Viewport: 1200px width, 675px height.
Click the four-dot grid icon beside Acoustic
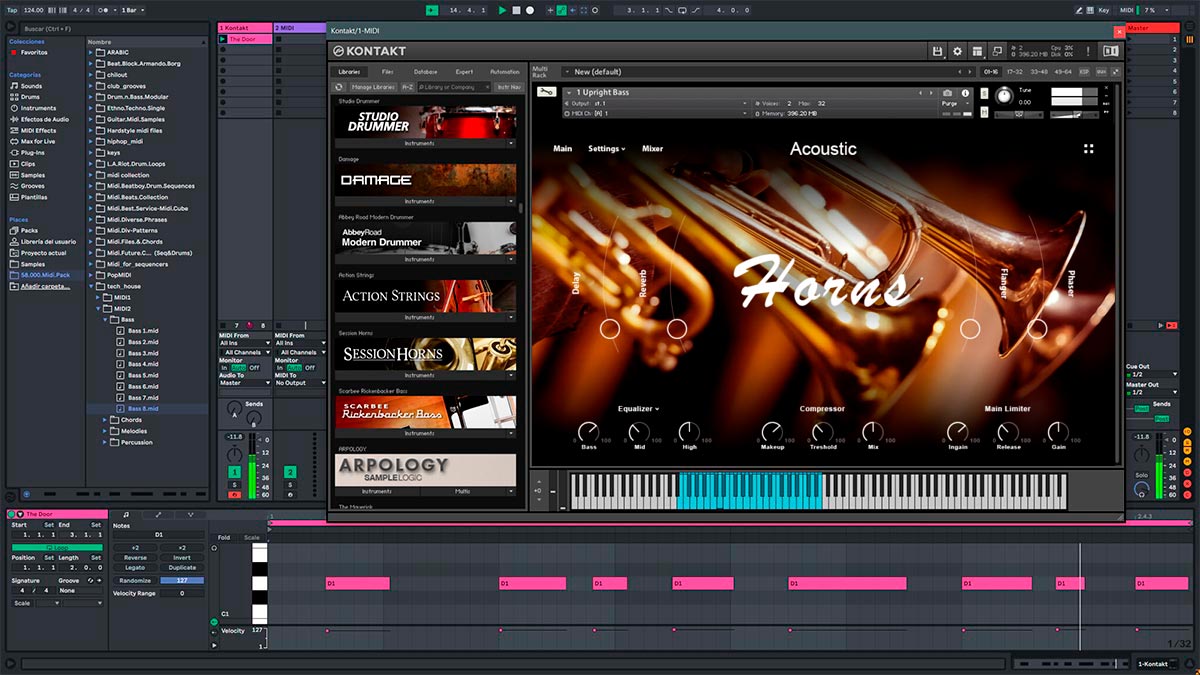click(1088, 148)
